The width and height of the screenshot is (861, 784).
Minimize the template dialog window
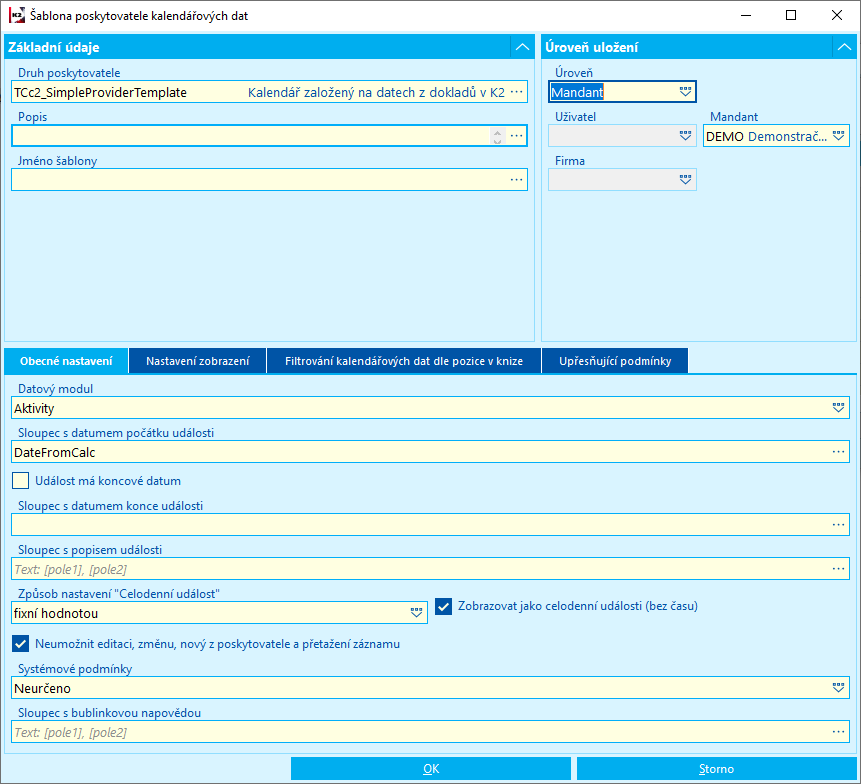746,15
